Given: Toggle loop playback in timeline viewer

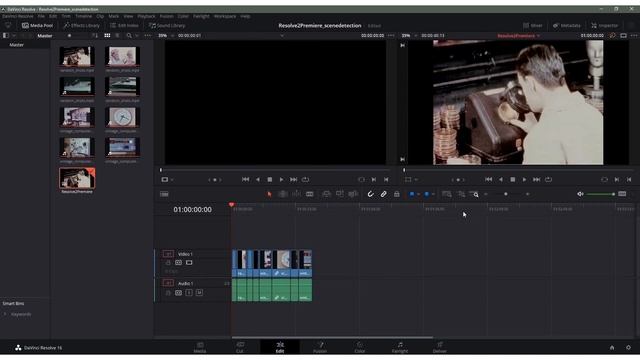Looking at the screenshot, I should pyautogui.click(x=549, y=180).
